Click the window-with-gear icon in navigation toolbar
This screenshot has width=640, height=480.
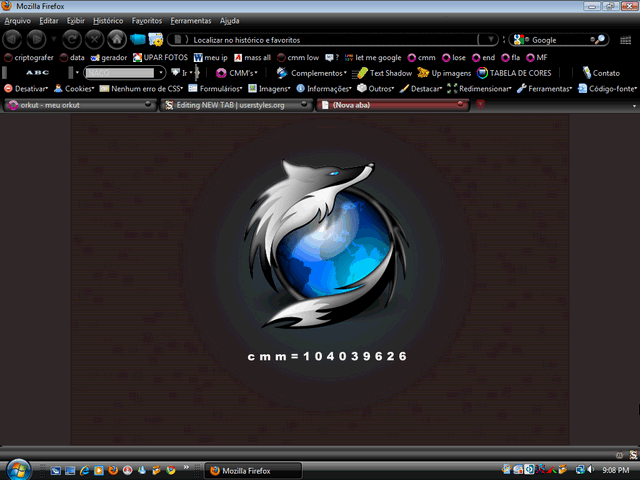click(156, 40)
